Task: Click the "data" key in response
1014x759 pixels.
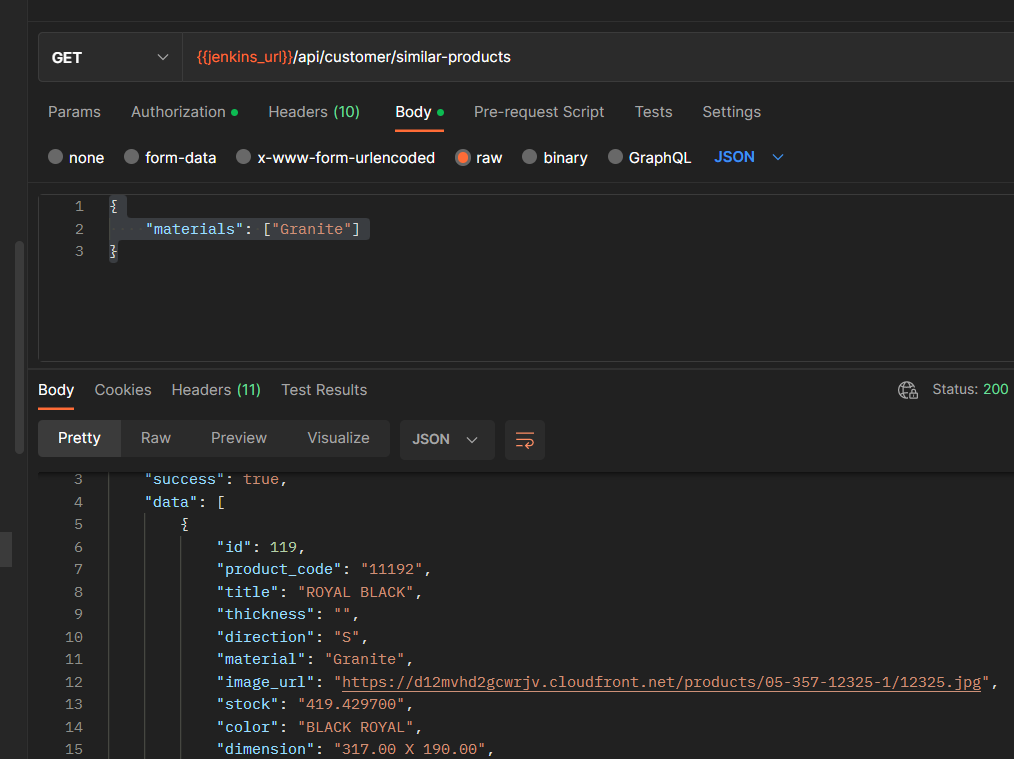Action: click(x=171, y=502)
